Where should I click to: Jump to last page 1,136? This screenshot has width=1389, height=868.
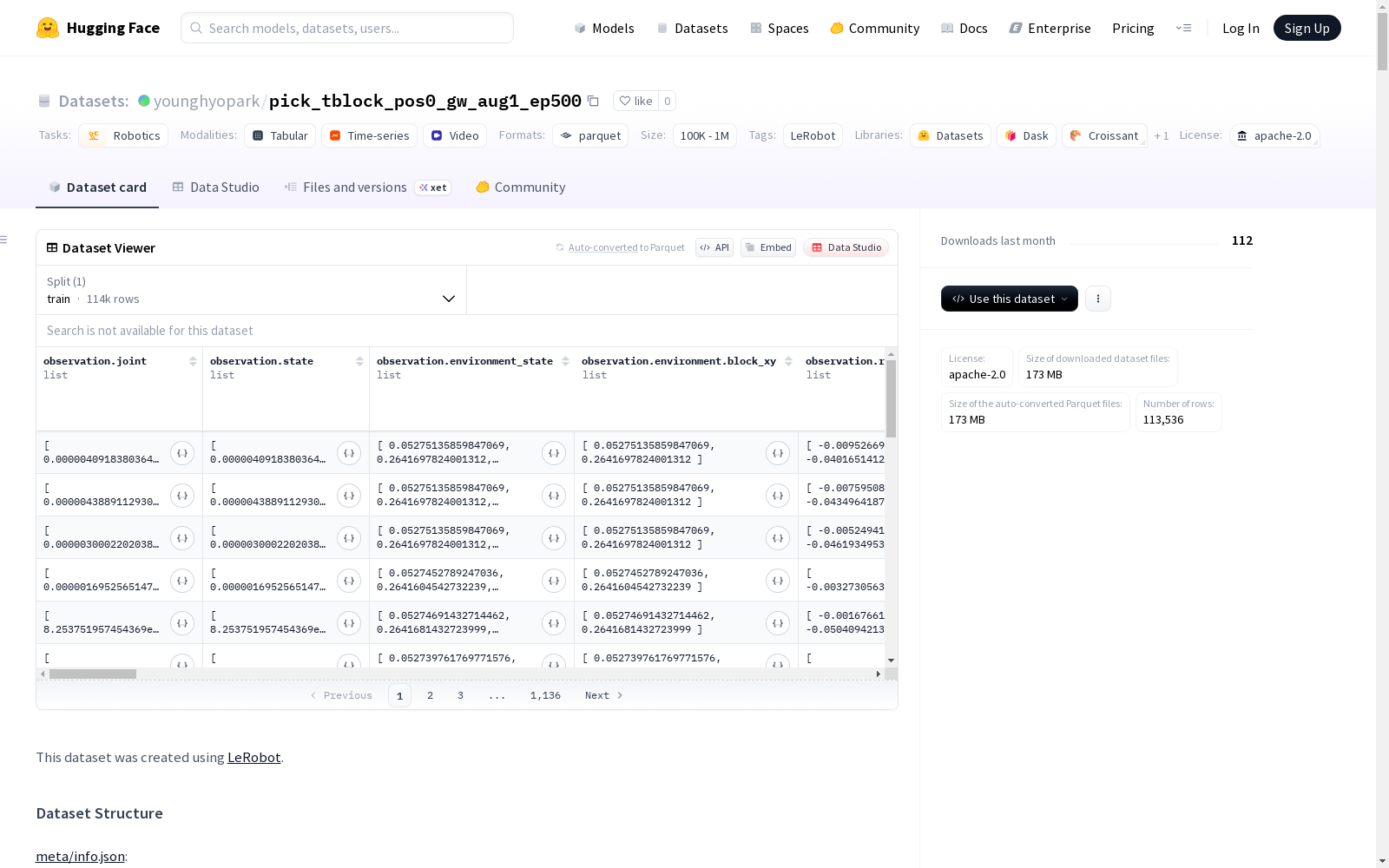coord(545,695)
